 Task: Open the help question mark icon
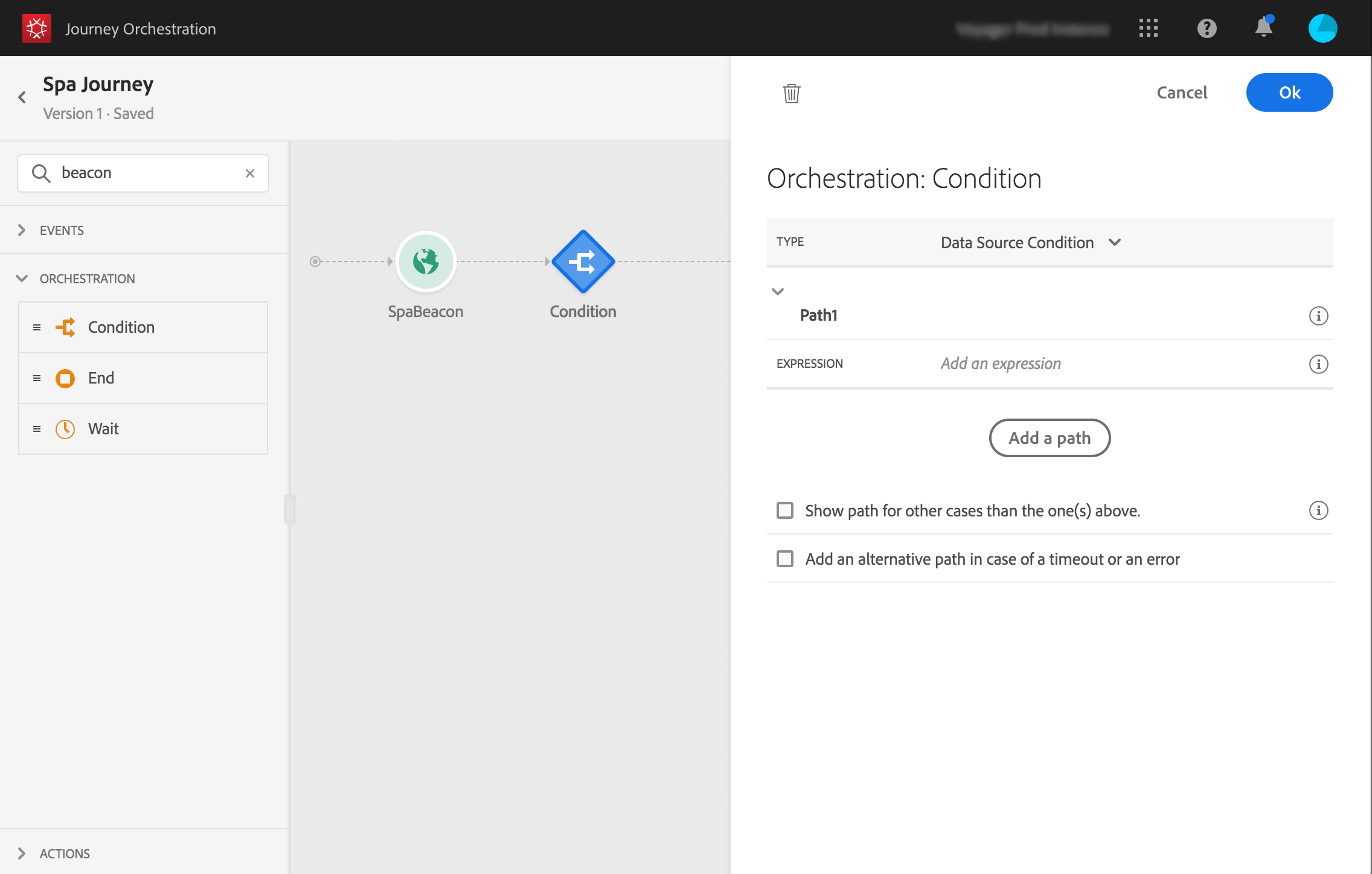(x=1207, y=28)
